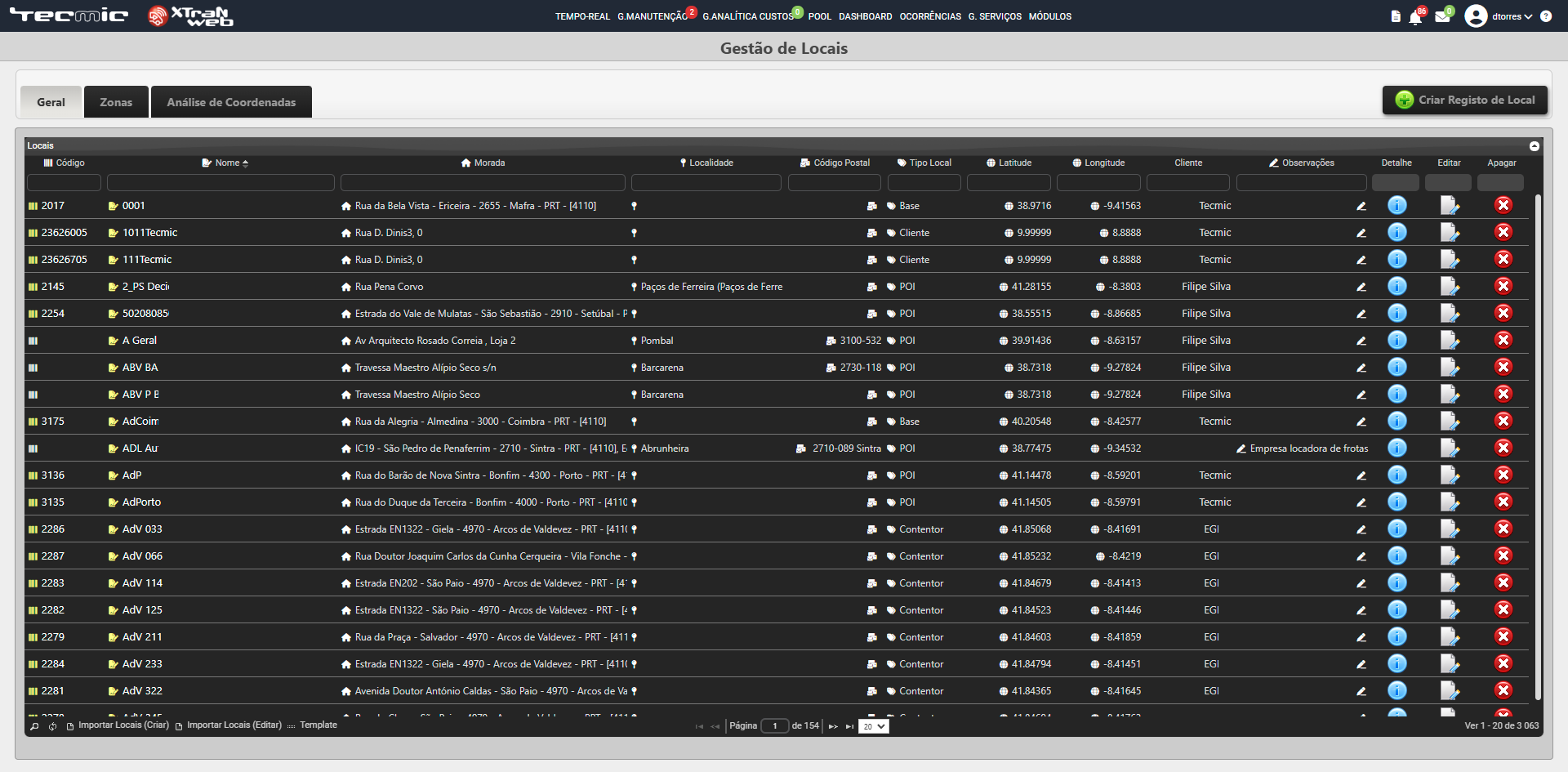Viewport: 1568px width, 772px height.
Task: Click the refresh grid icon in footer
Action: (52, 725)
